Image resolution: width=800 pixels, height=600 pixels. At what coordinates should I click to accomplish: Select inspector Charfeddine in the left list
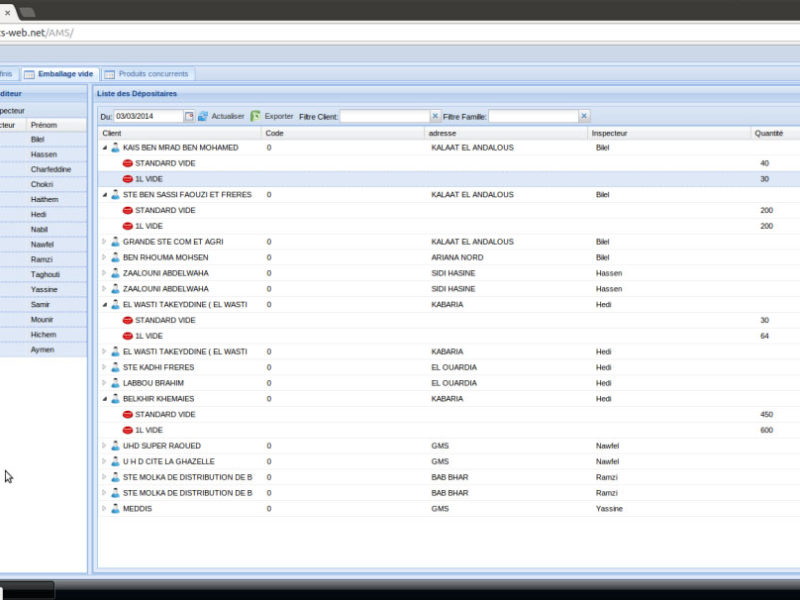tap(51, 170)
